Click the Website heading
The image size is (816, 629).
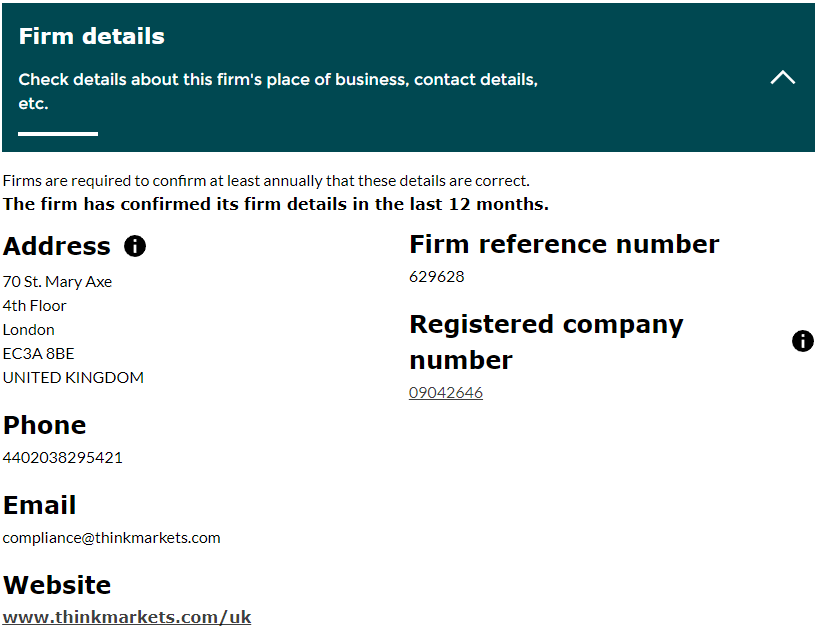[57, 586]
